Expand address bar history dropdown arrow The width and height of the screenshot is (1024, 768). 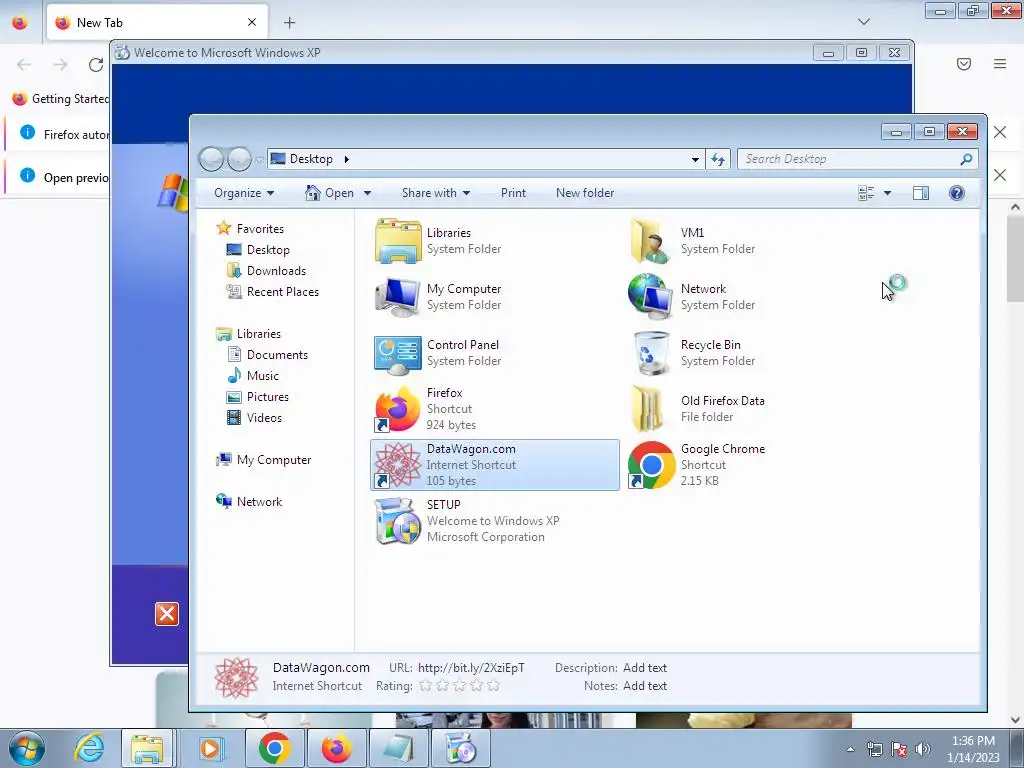[695, 159]
